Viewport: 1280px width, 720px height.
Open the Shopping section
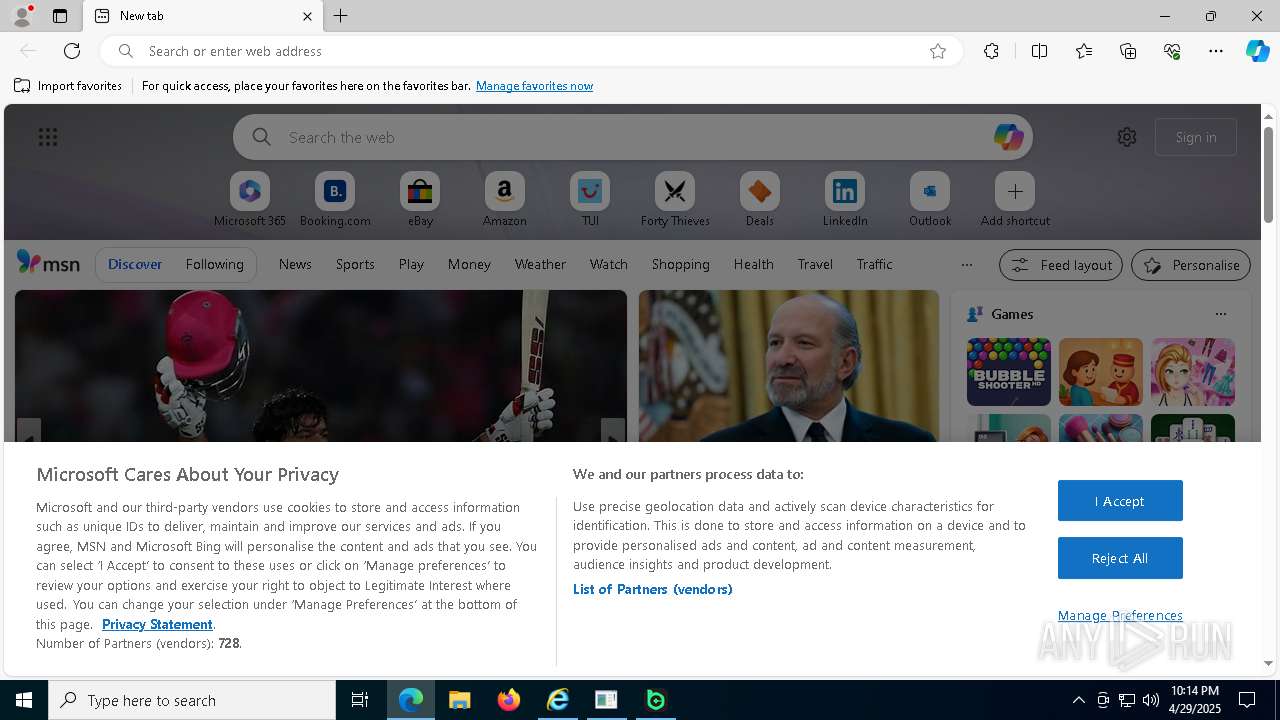(x=681, y=264)
